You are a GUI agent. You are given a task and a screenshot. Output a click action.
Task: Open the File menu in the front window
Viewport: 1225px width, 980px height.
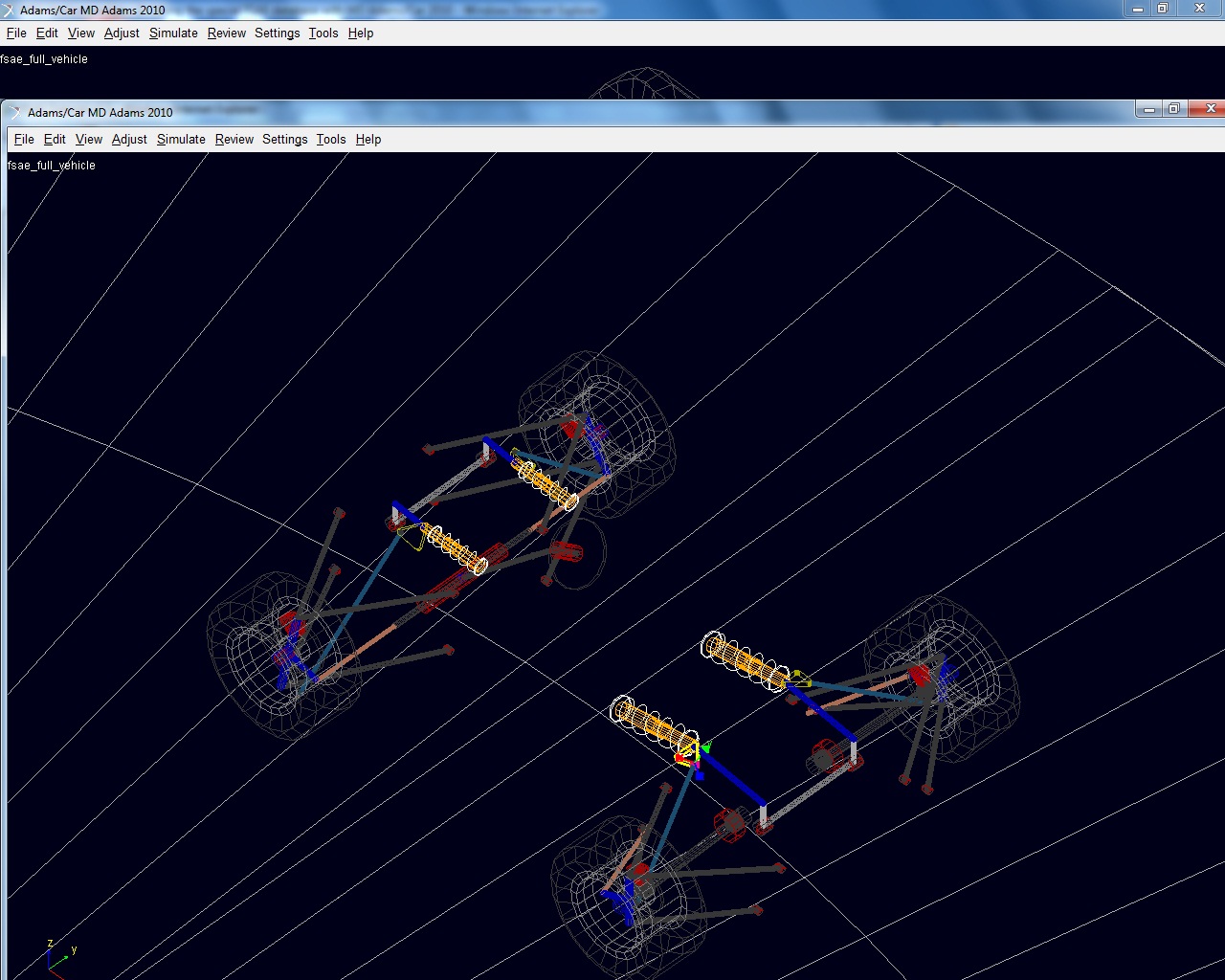(x=24, y=140)
